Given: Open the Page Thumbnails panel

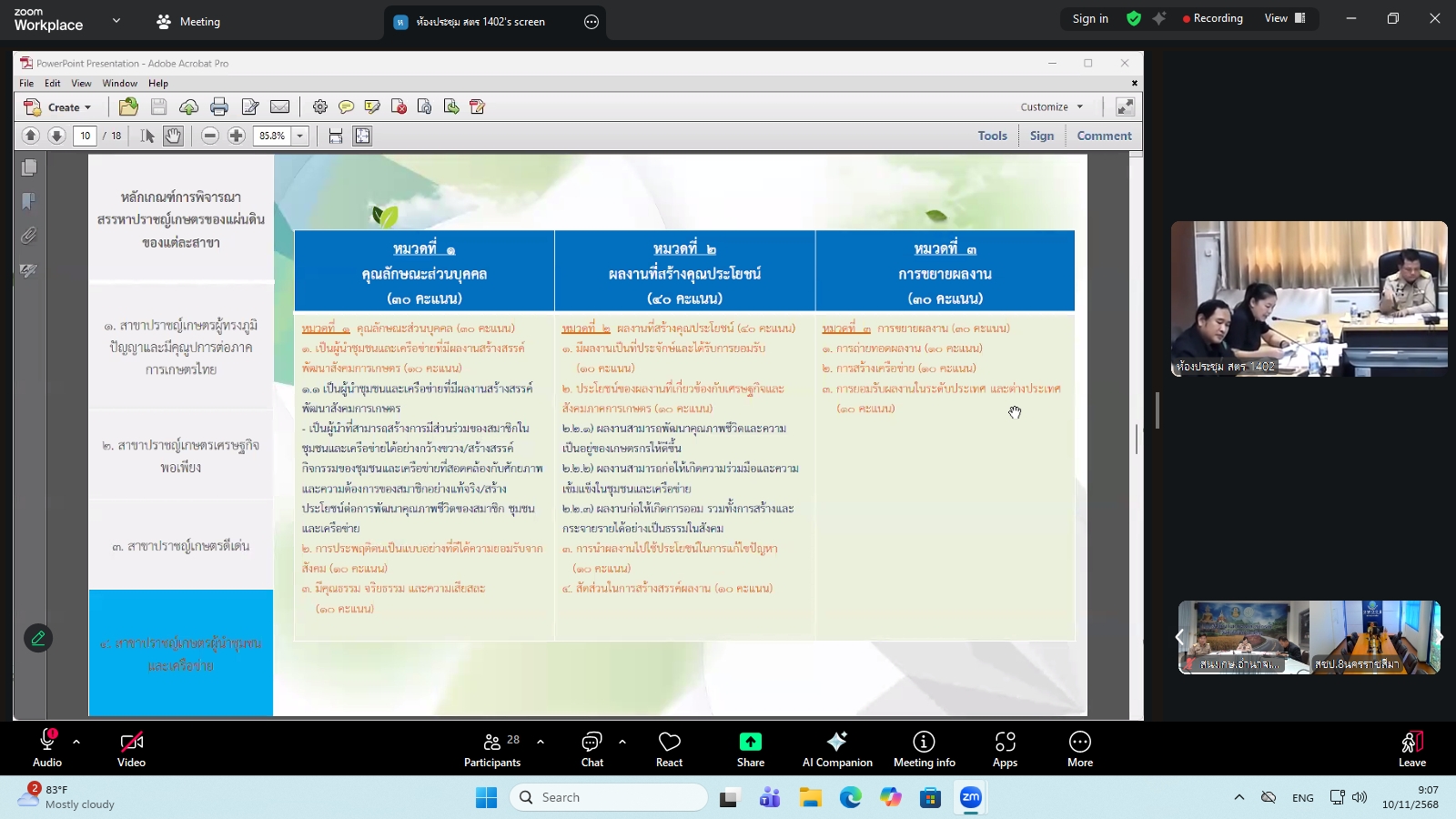Looking at the screenshot, I should (28, 167).
